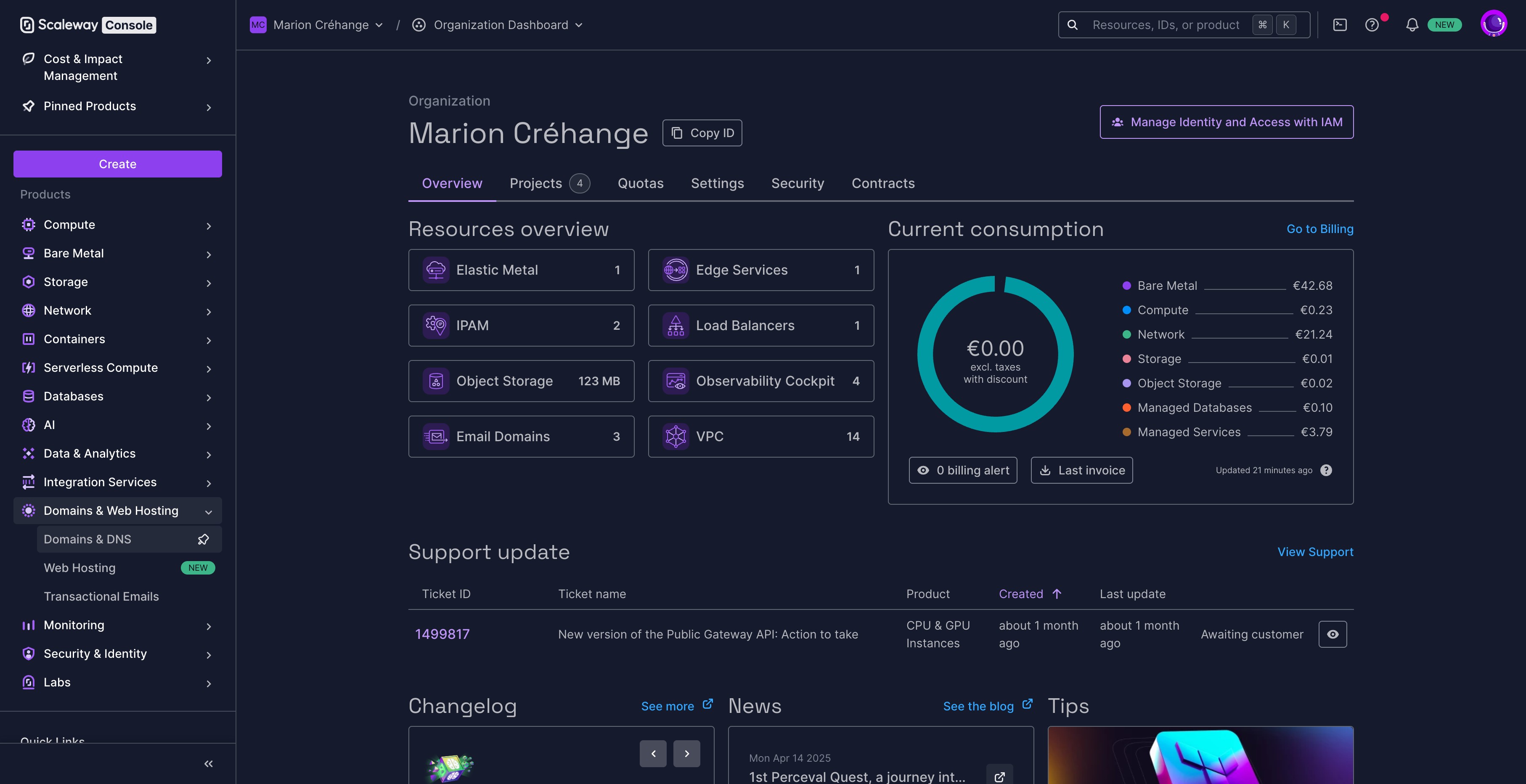
Task: Sort tickets by Created column
Action: 1030,594
